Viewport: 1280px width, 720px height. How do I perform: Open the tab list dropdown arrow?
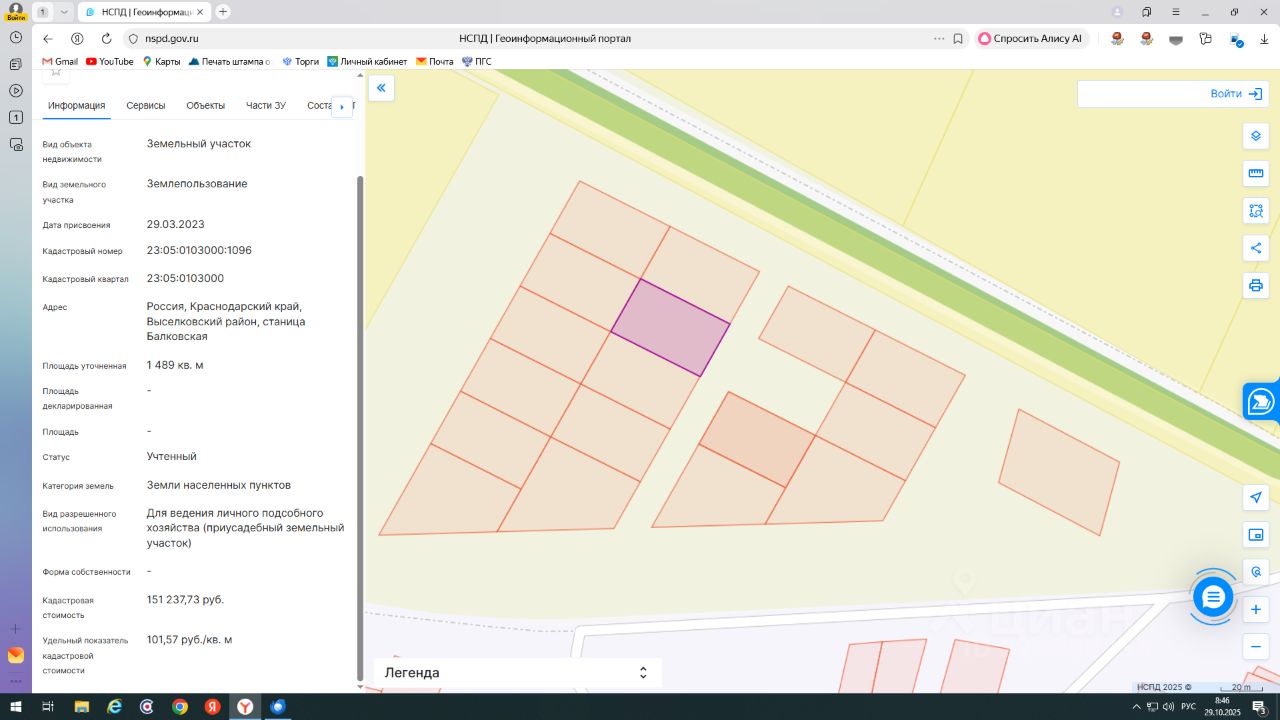(64, 12)
